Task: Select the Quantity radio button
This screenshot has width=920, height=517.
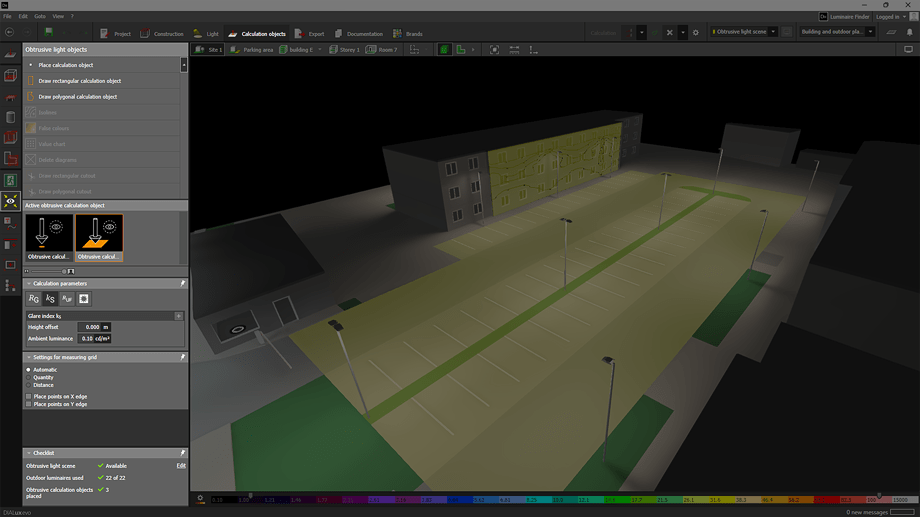Action: 28,378
